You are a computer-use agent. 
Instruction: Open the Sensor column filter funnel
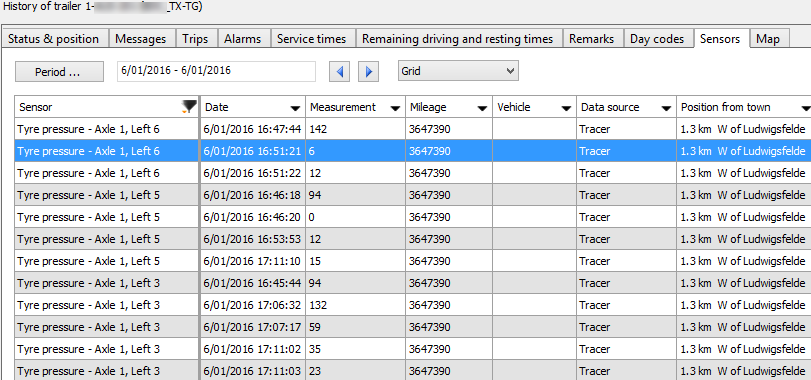click(189, 107)
